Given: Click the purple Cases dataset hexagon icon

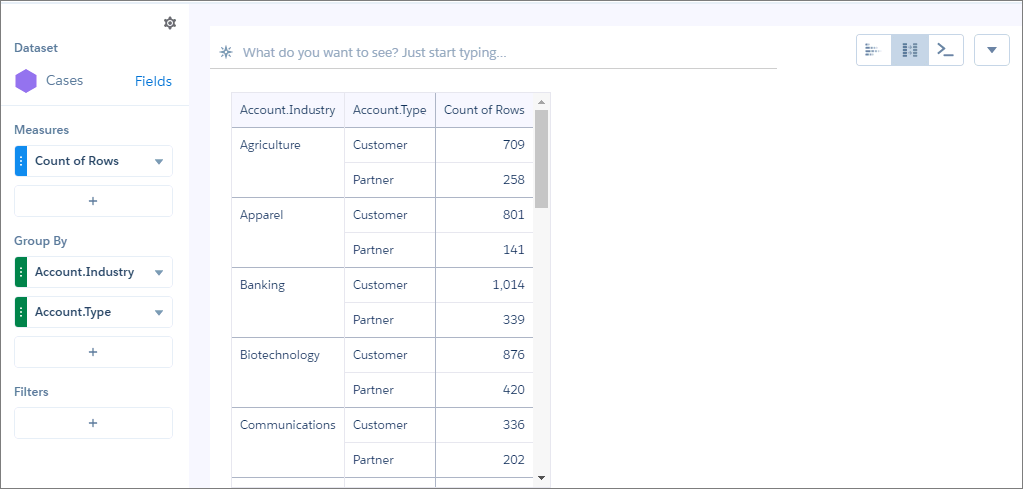Looking at the screenshot, I should [26, 82].
